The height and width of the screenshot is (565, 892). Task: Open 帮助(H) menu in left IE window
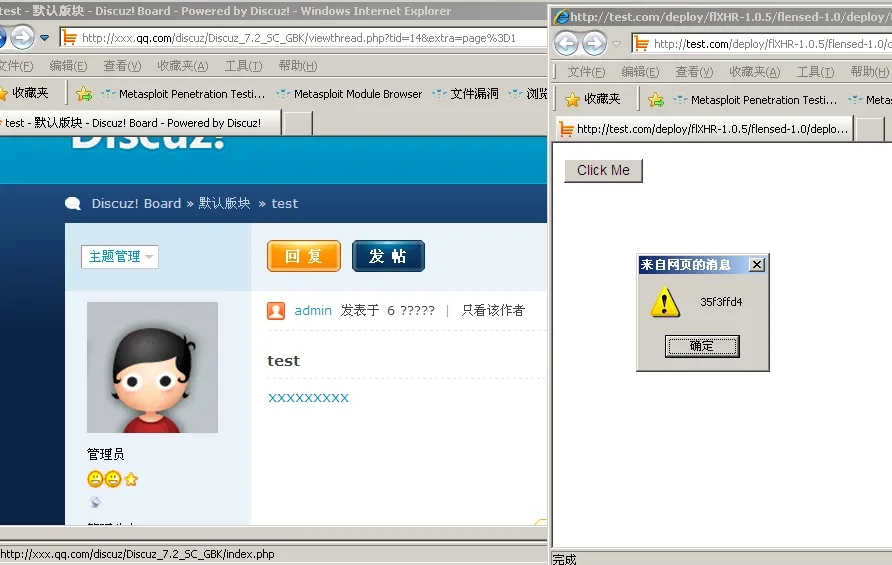pos(298,66)
